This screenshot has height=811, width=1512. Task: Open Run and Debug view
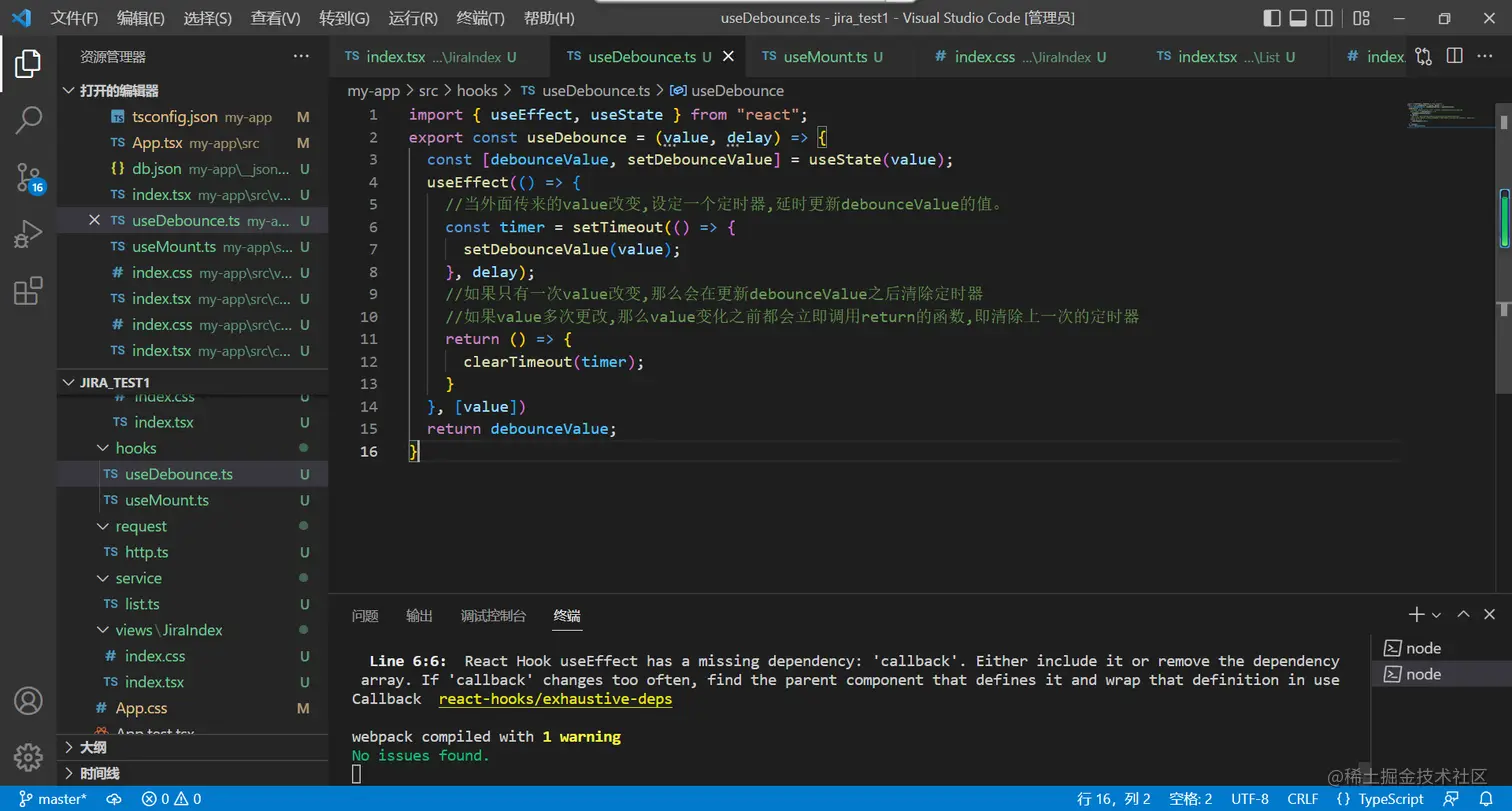tap(28, 235)
